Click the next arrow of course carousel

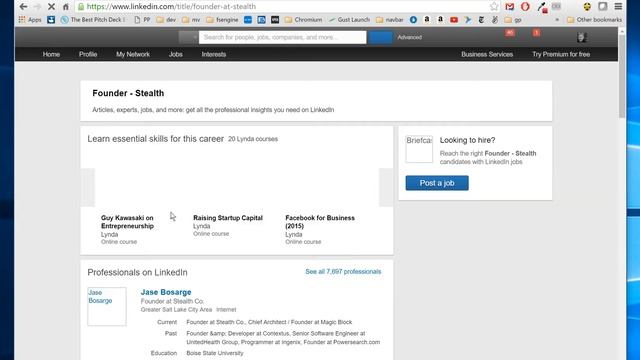pyautogui.click(x=386, y=187)
